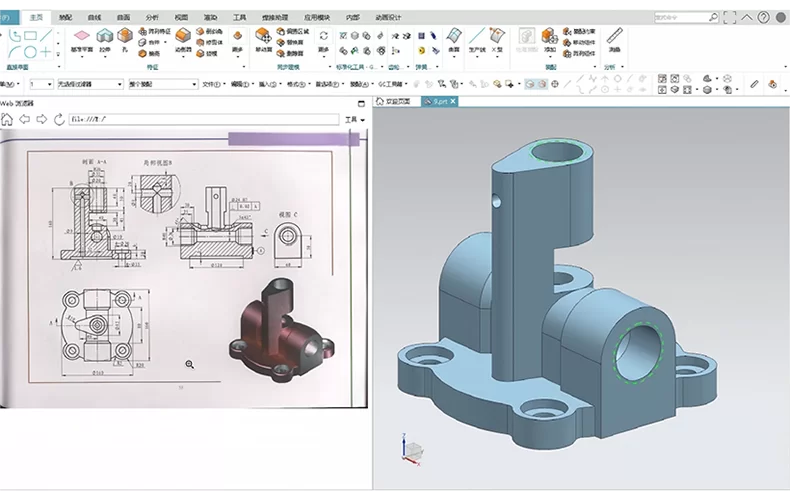Click the Pattern Feature (阵列特征) icon
The width and height of the screenshot is (790, 500).
pos(143,31)
